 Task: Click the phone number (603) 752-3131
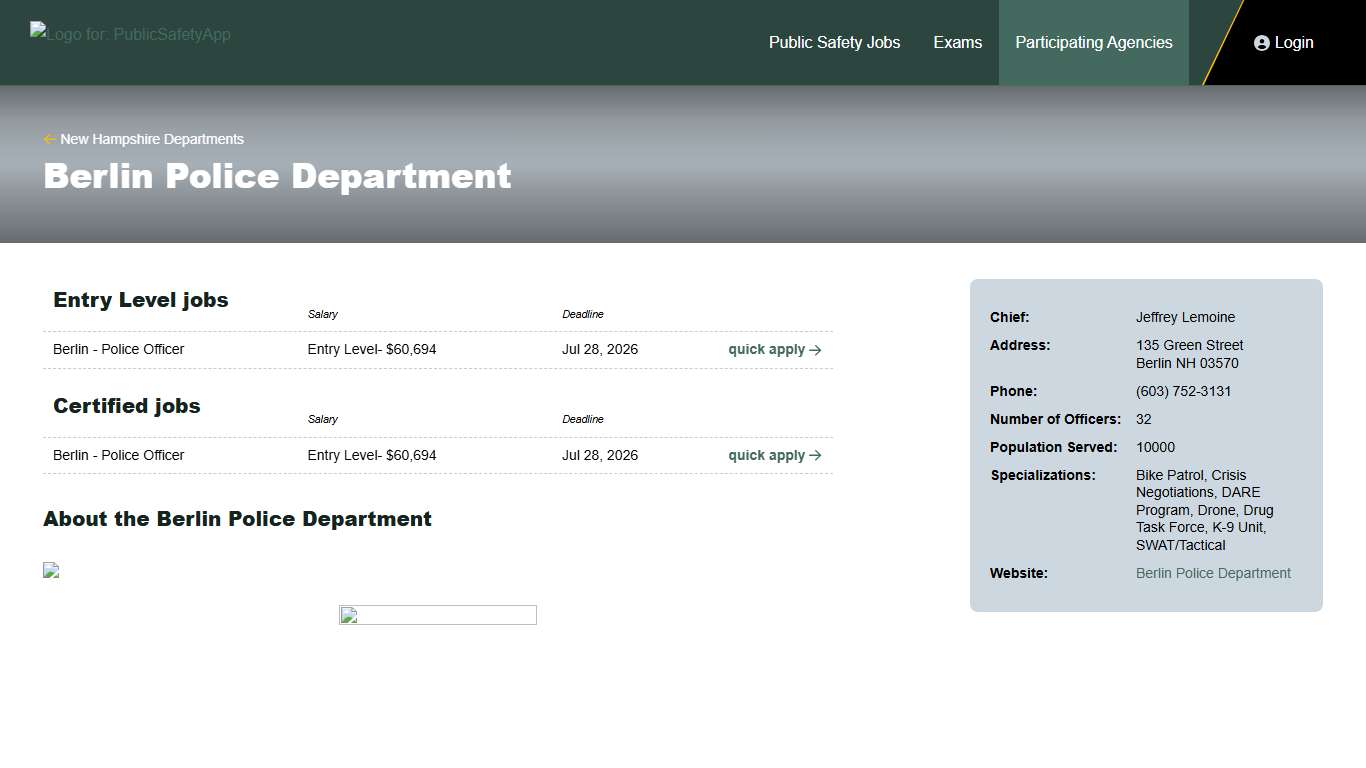(1183, 391)
